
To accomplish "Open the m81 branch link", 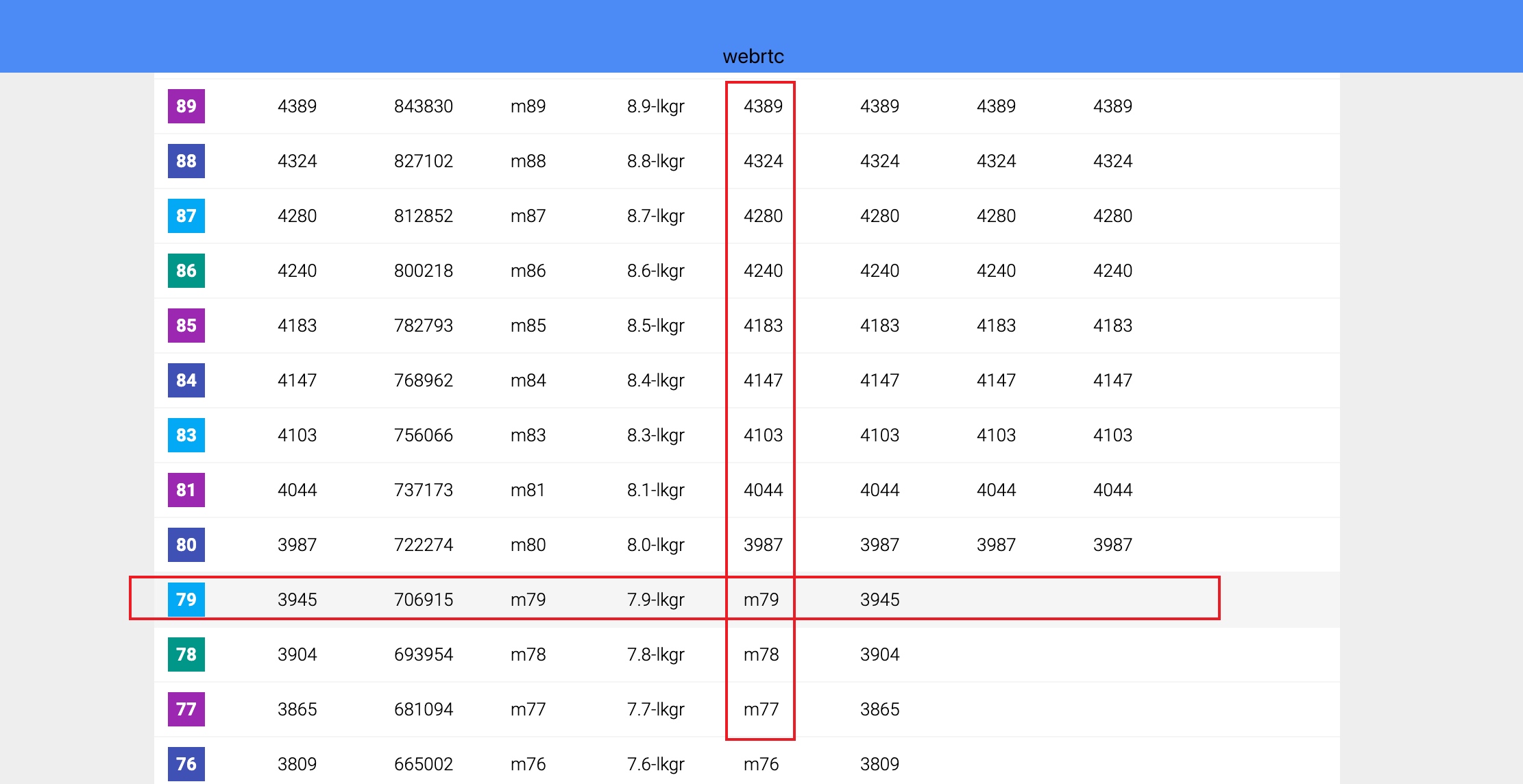I will (528, 490).
